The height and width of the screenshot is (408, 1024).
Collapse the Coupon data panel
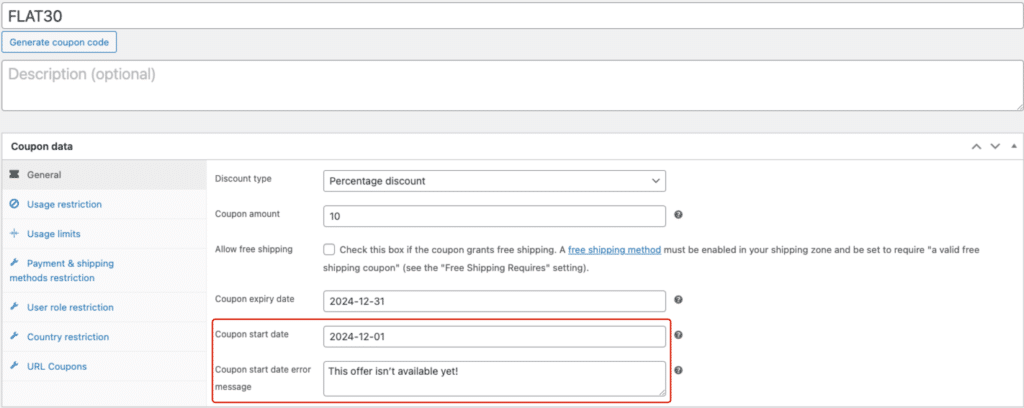pos(1014,146)
